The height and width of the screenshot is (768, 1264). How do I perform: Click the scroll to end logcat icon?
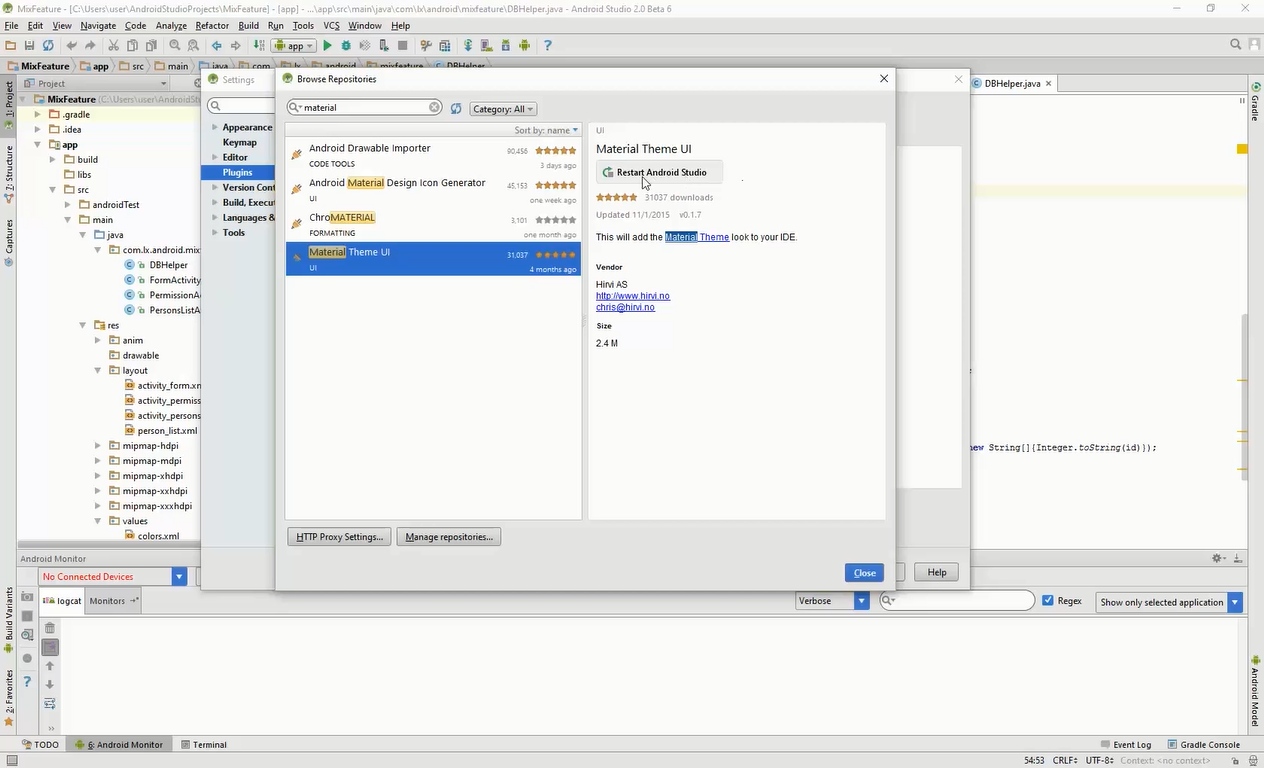point(49,647)
